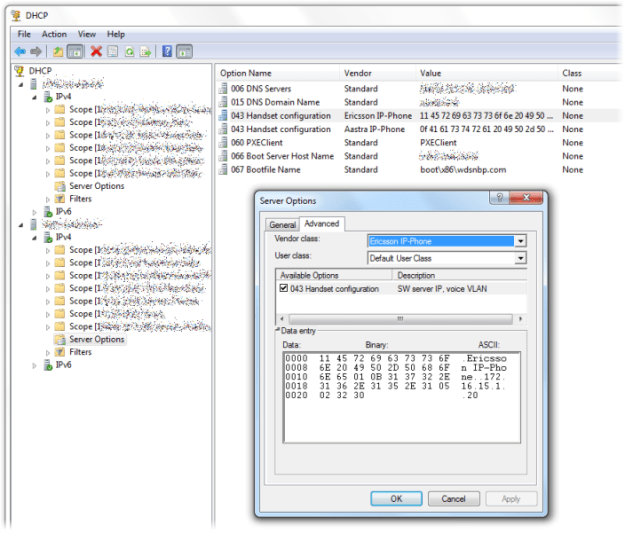Viewport: 625px width, 533px height.
Task: Click the second server's IPv6 icon
Action: click(x=48, y=365)
